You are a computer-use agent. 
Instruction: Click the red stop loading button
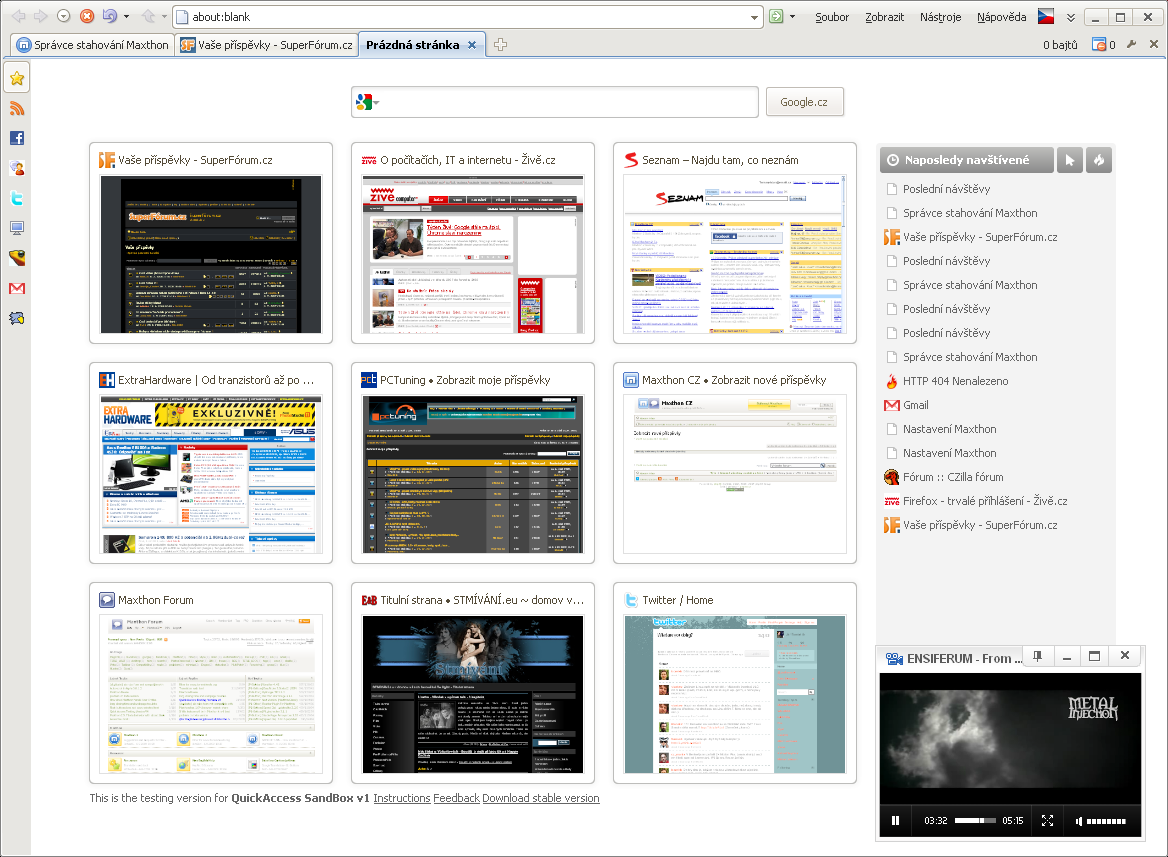(x=87, y=17)
